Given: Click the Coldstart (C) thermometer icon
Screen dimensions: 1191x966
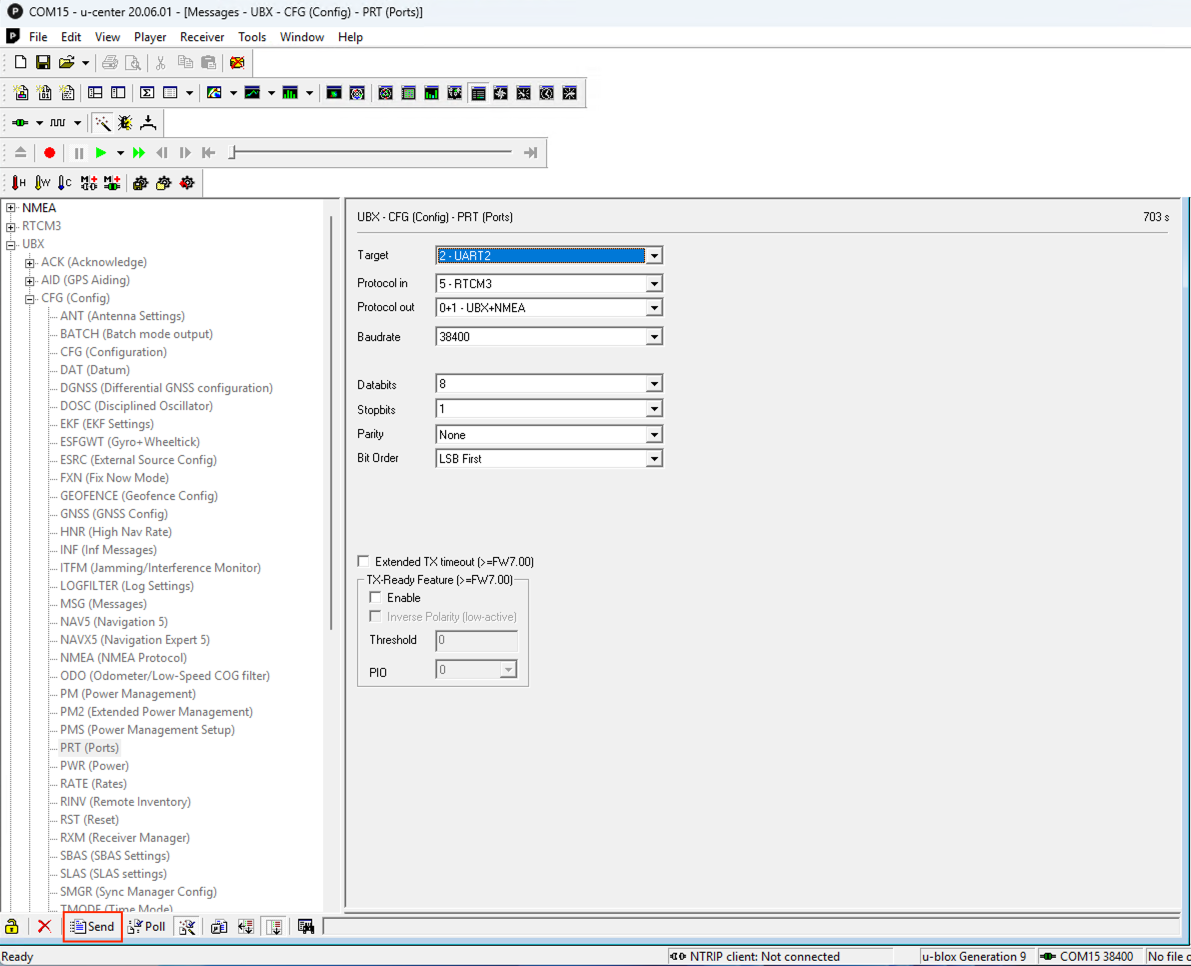Looking at the screenshot, I should coord(64,183).
